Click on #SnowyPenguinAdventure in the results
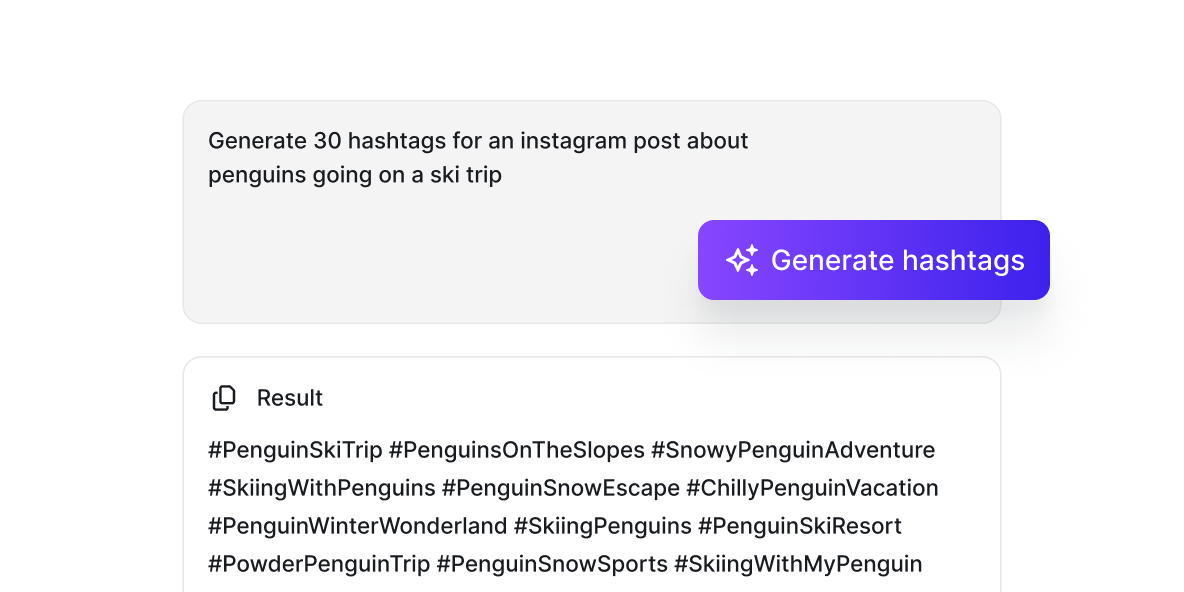This screenshot has height=592, width=1184. (794, 450)
